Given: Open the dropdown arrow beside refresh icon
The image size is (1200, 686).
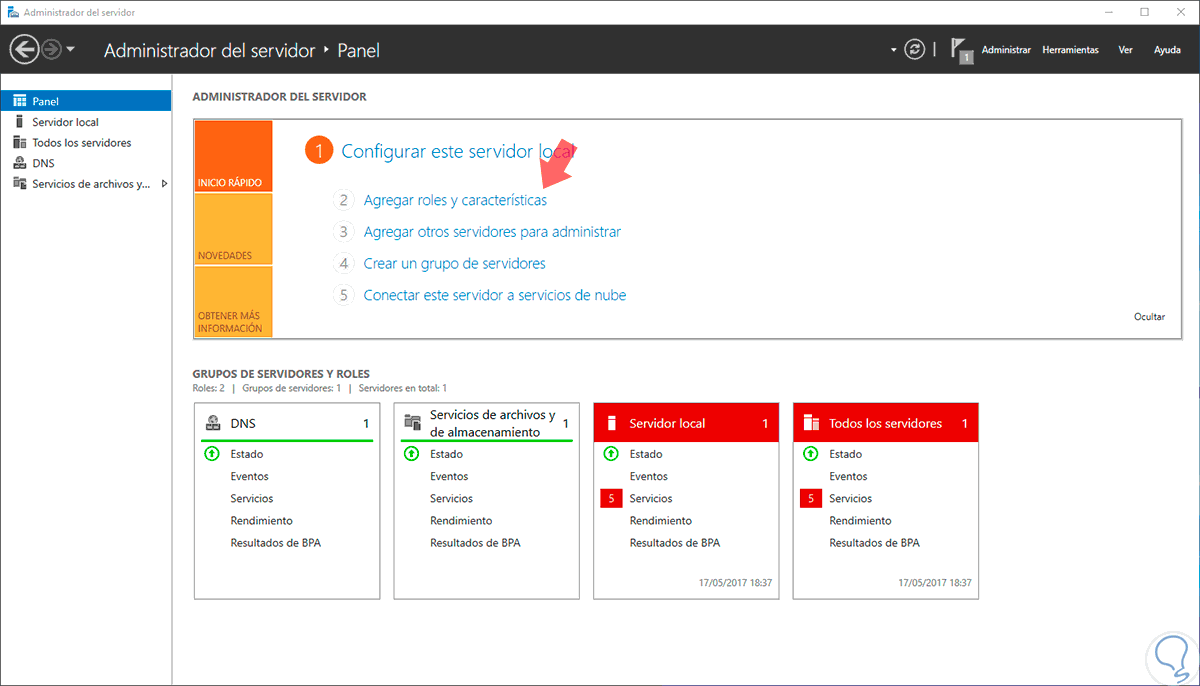Looking at the screenshot, I should coord(894,50).
